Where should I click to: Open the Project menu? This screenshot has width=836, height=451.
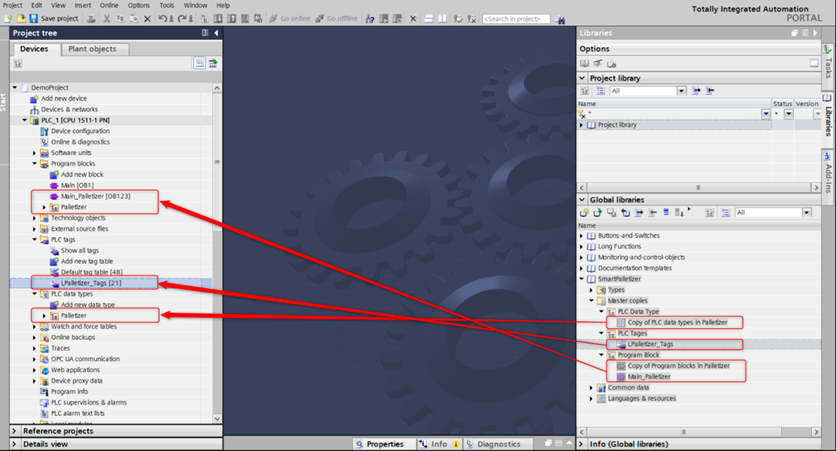(13, 5)
